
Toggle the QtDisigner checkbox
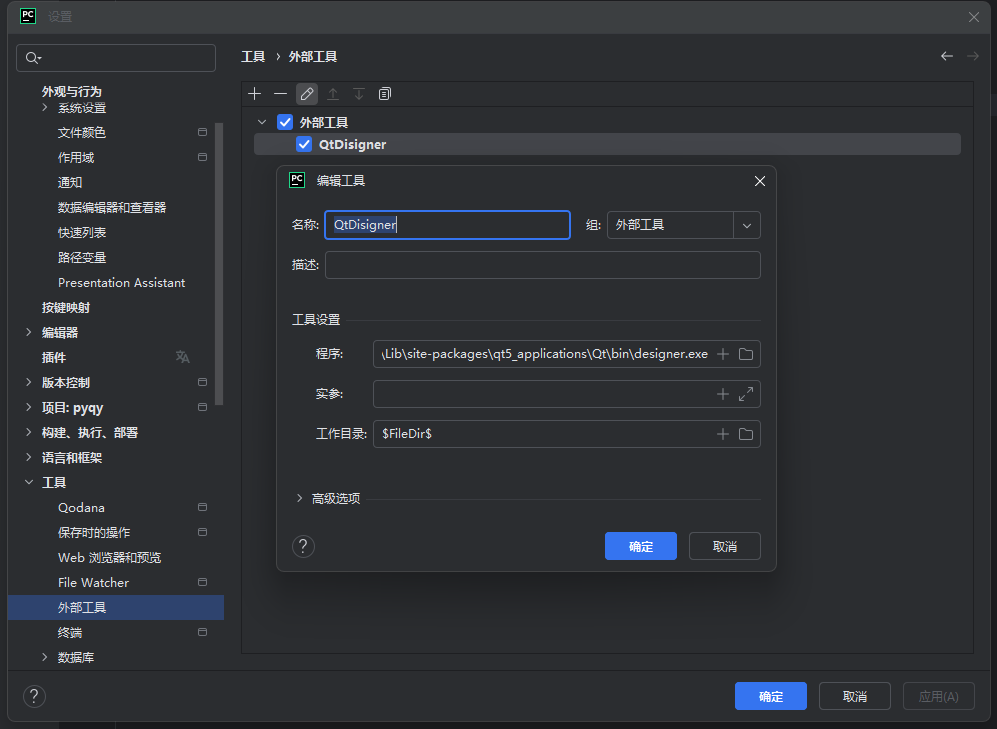point(304,144)
